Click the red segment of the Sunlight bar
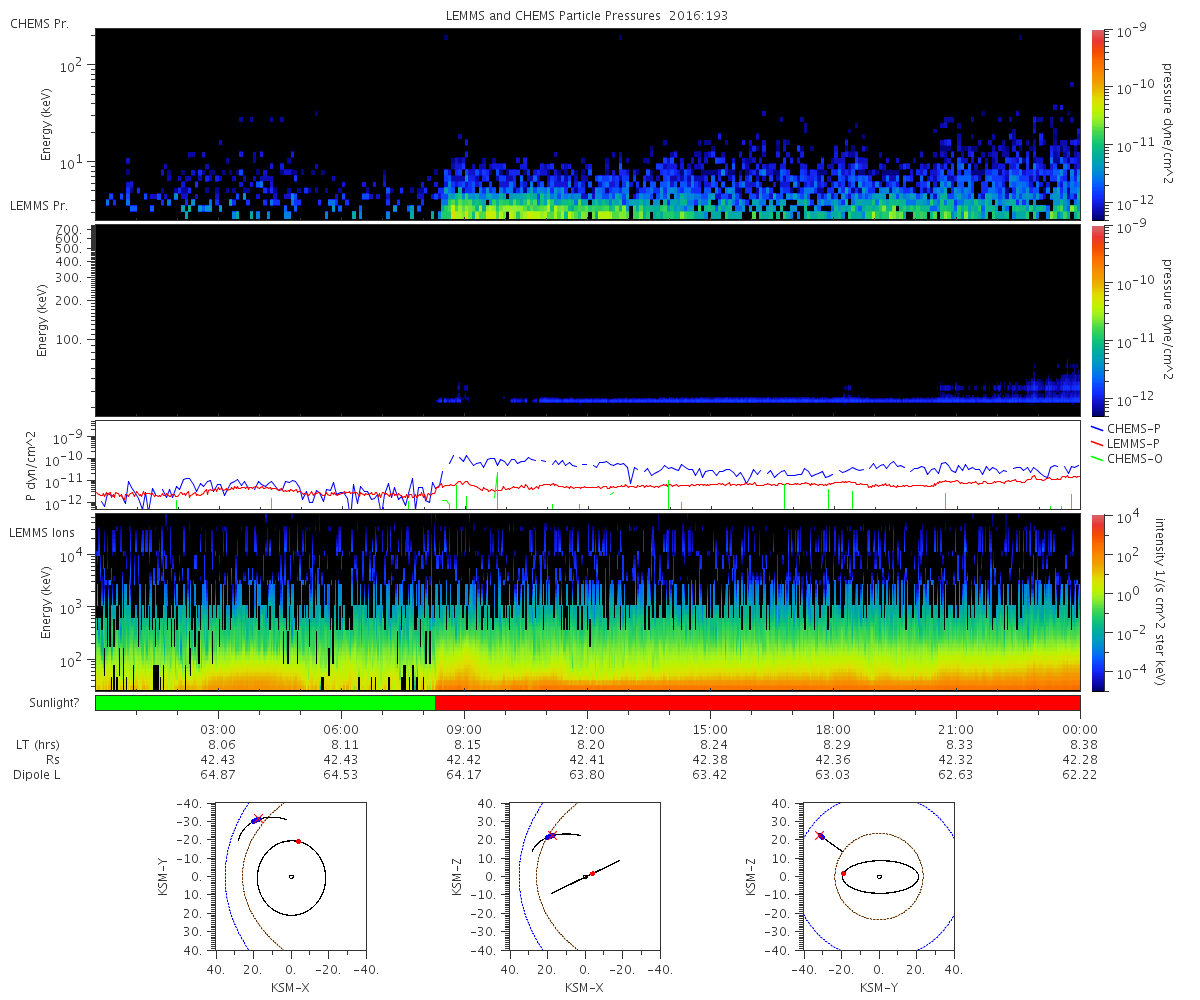 (758, 703)
